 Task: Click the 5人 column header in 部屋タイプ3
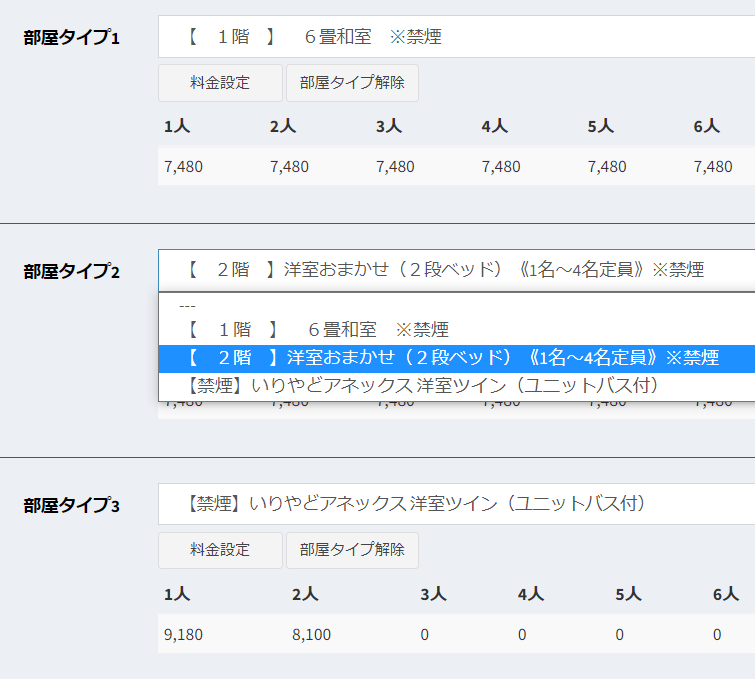[628, 594]
